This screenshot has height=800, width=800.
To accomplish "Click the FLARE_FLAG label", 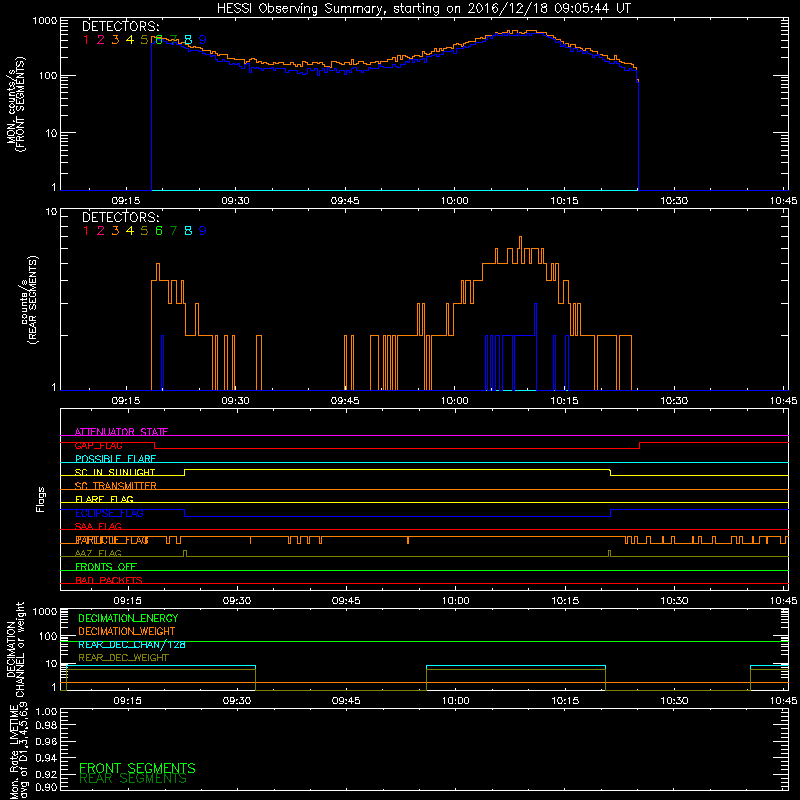I will 104,499.
